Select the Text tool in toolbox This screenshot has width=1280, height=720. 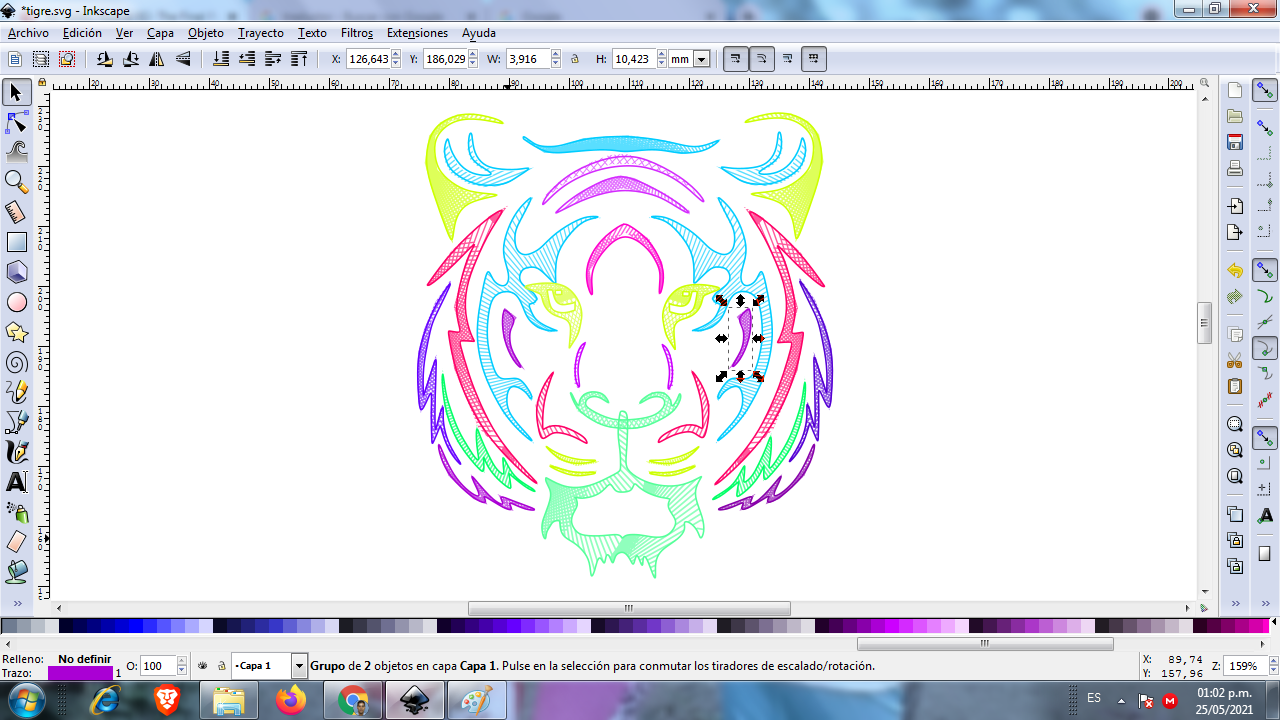pyautogui.click(x=16, y=482)
